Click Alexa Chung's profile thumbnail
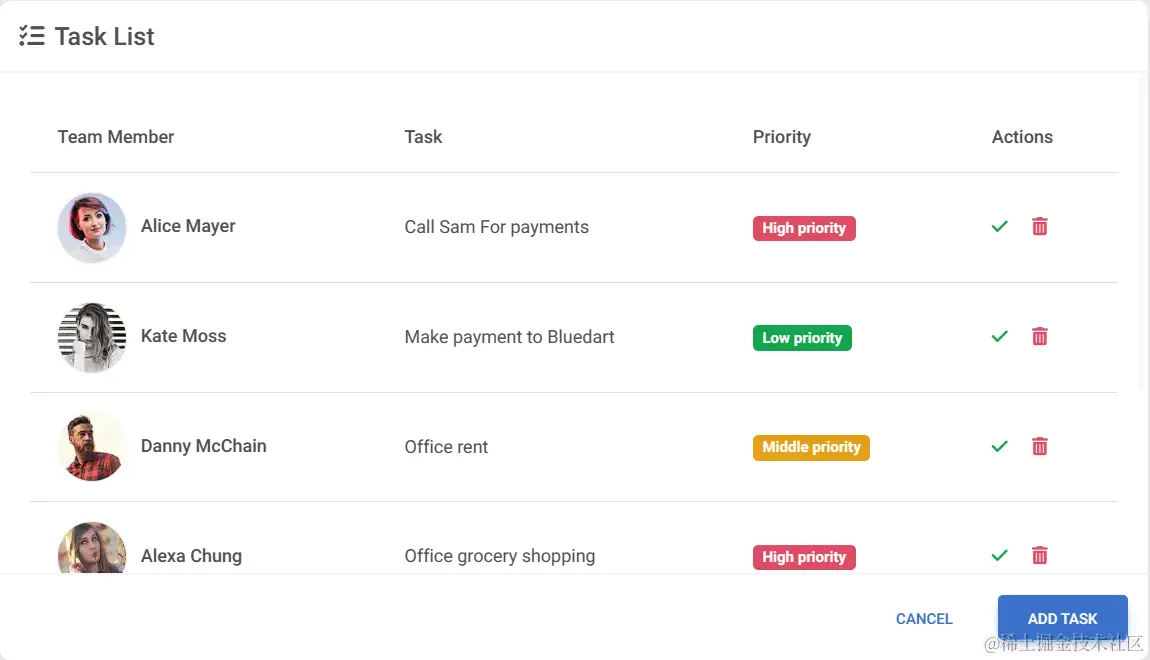The width and height of the screenshot is (1150, 660). click(92, 550)
